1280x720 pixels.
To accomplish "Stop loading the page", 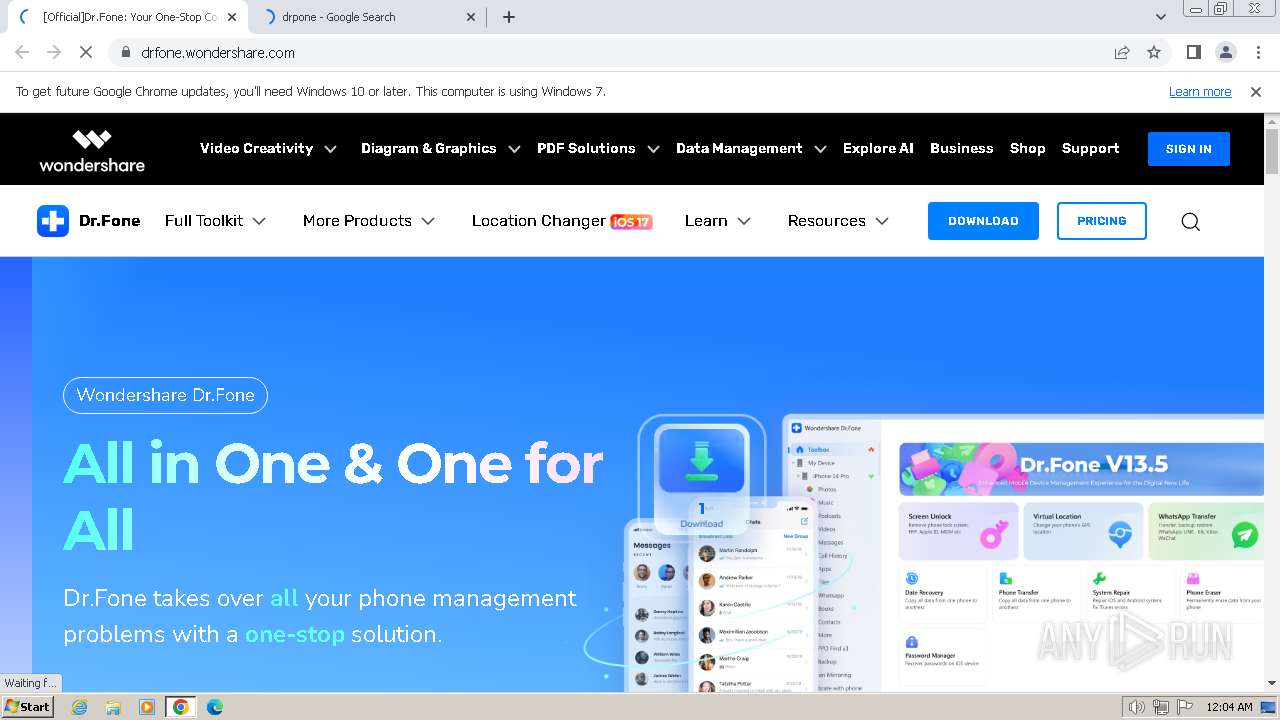I will tap(86, 53).
